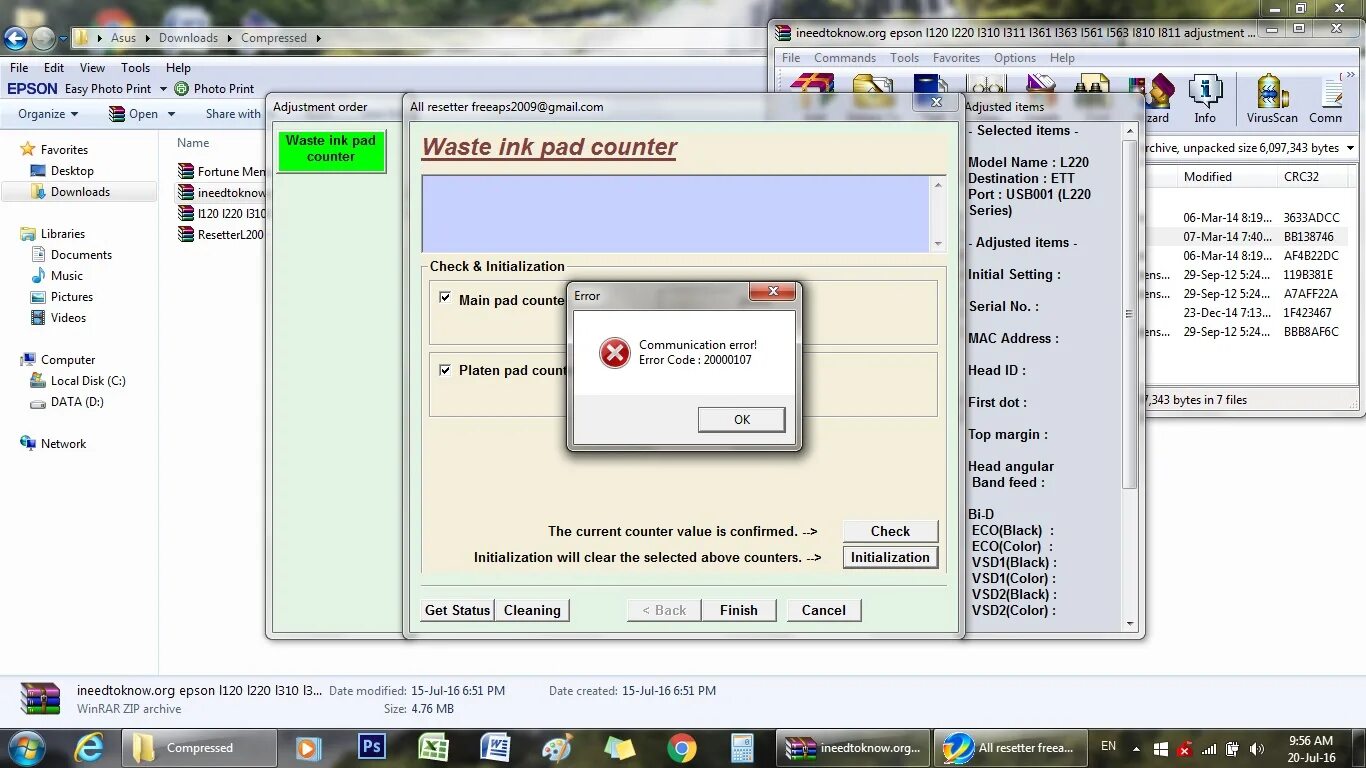Click the Cleaning button

tap(532, 610)
